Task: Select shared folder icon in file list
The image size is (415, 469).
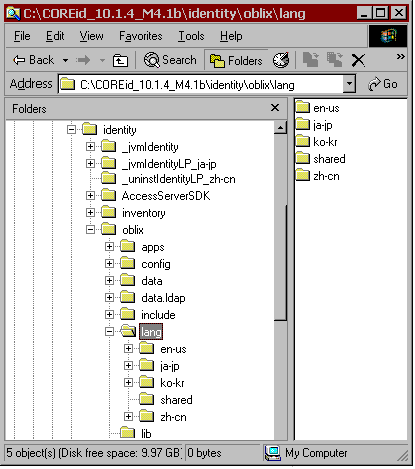Action: click(303, 158)
